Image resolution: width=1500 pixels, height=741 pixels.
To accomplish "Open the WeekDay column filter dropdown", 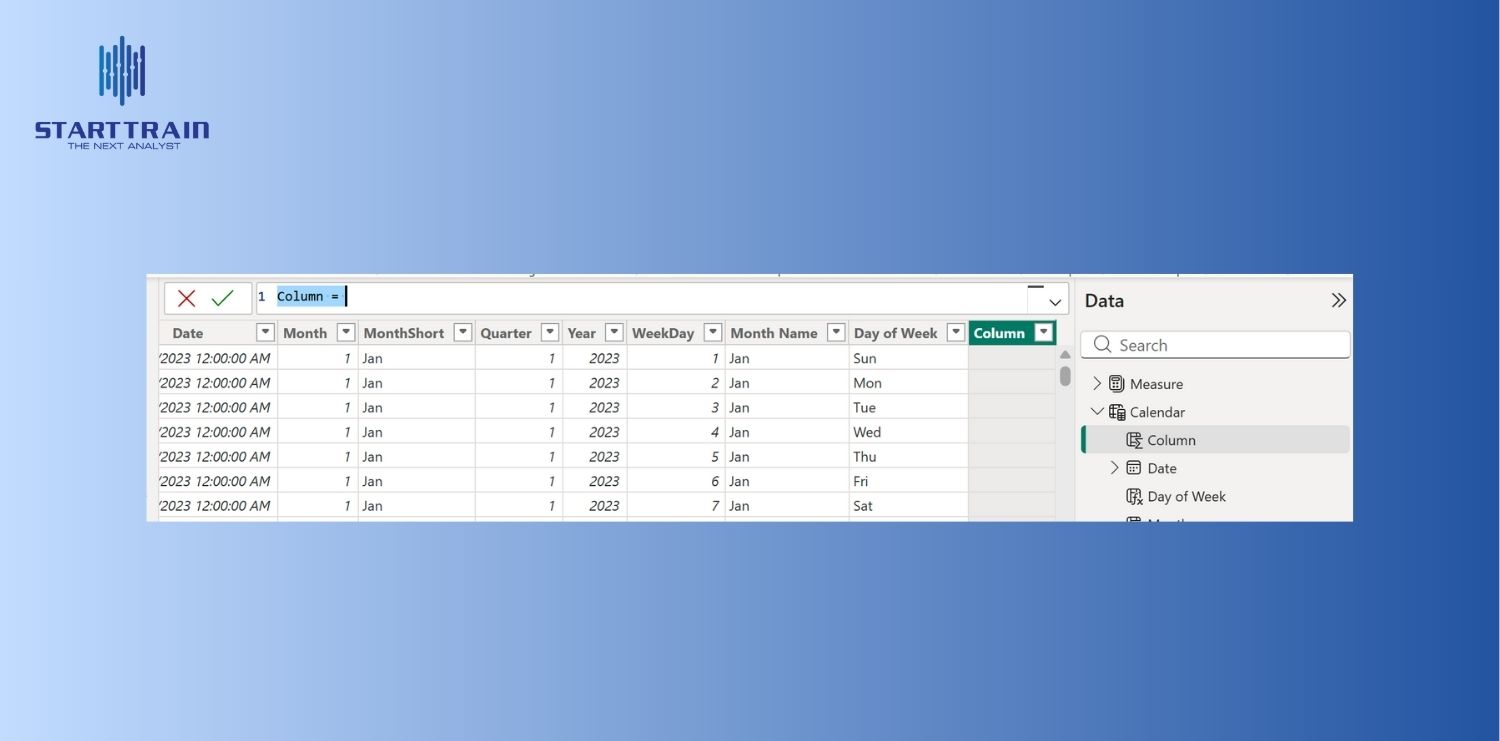I will tap(713, 331).
